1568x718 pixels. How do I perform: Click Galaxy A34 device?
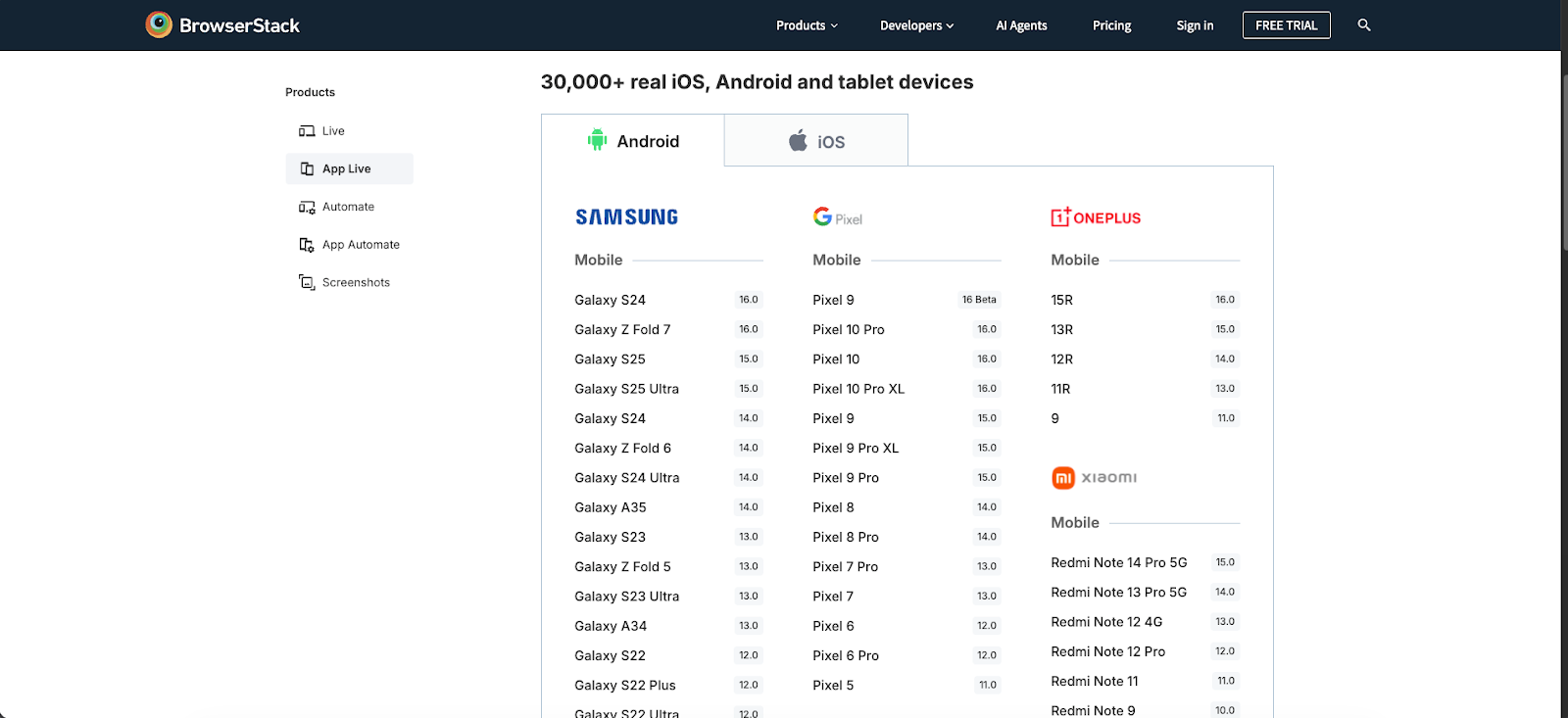[x=611, y=626]
